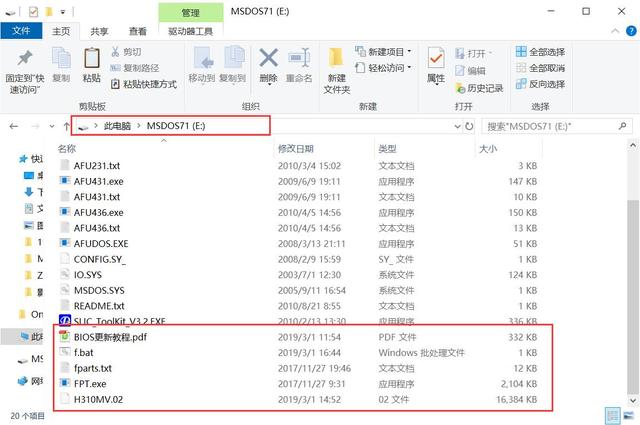Click History (历史记录) icon
This screenshot has width=640, height=425.
(x=460, y=88)
